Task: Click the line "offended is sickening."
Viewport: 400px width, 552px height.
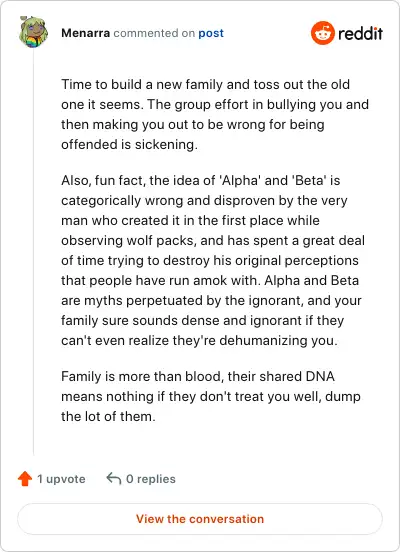Action: point(130,144)
